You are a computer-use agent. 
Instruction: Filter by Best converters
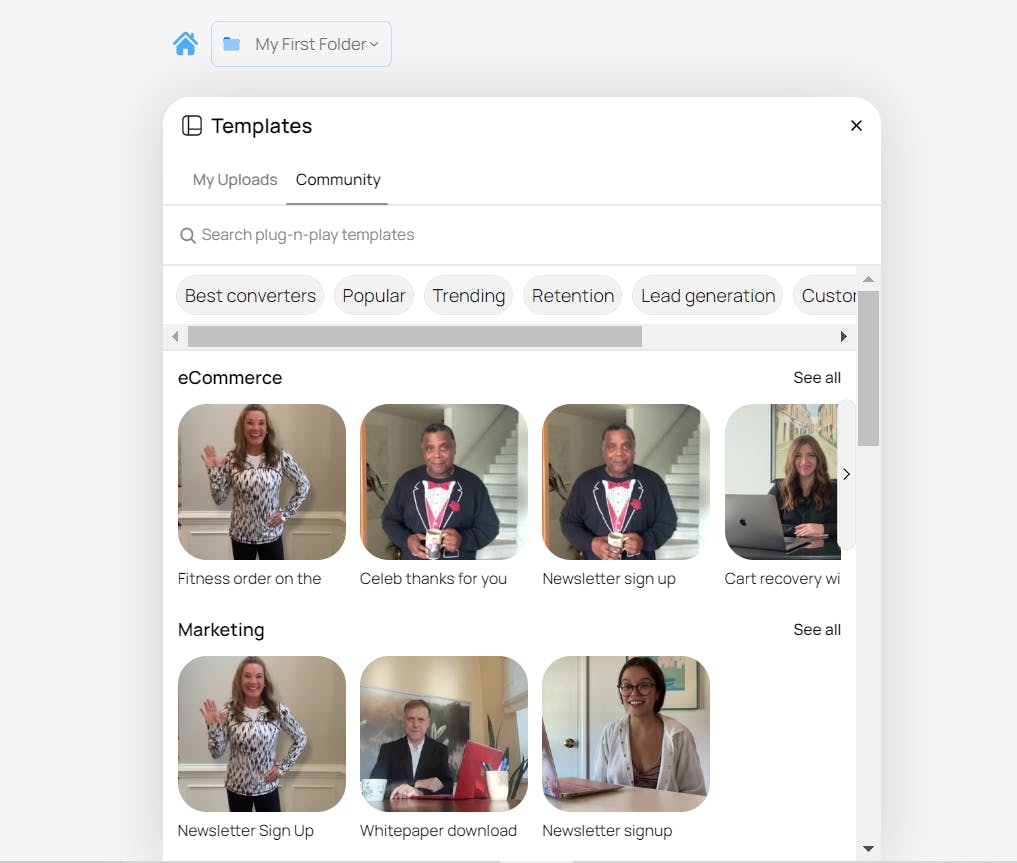[x=250, y=296]
